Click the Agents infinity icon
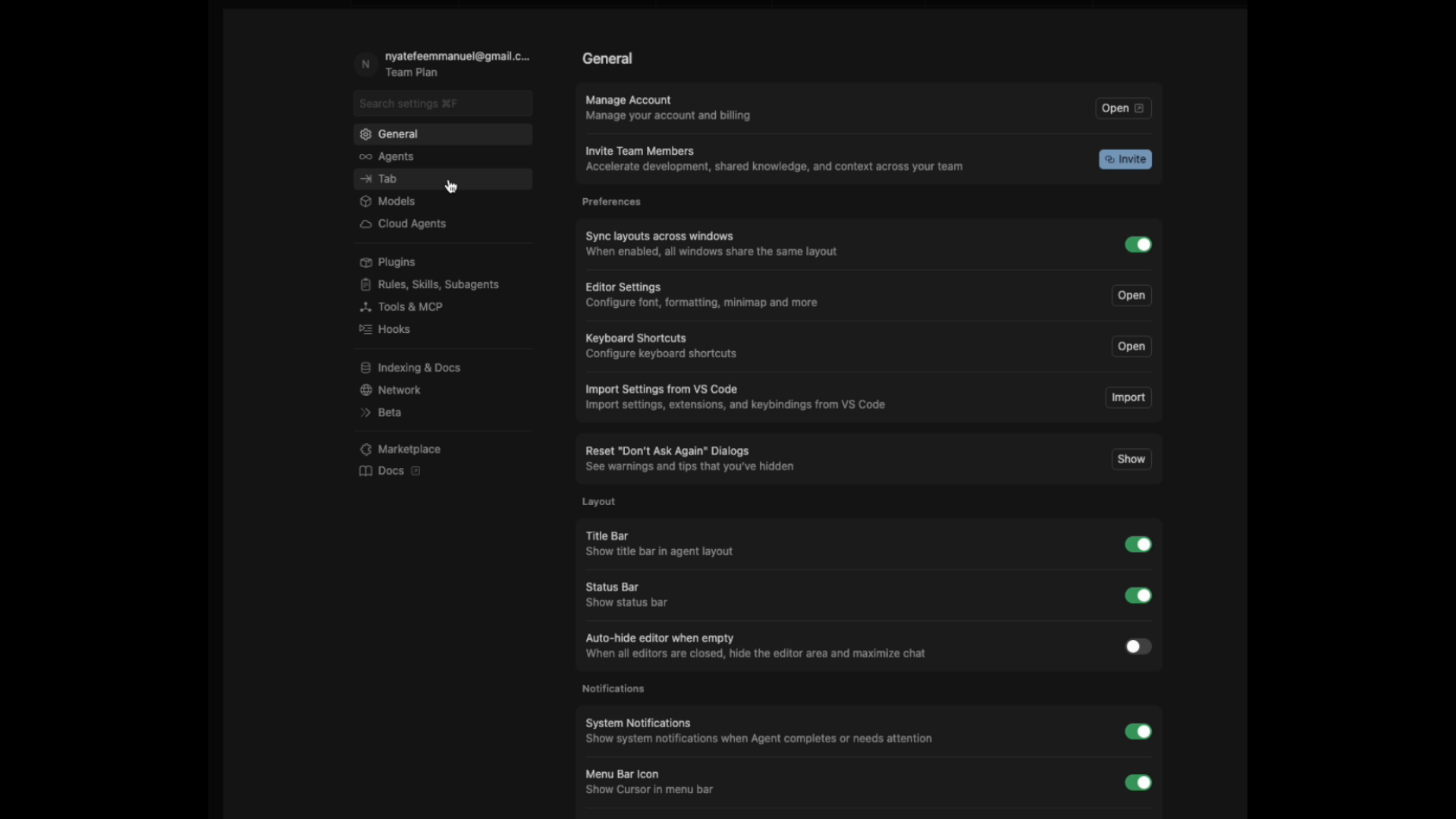Viewport: 1456px width, 819px height. (x=366, y=157)
